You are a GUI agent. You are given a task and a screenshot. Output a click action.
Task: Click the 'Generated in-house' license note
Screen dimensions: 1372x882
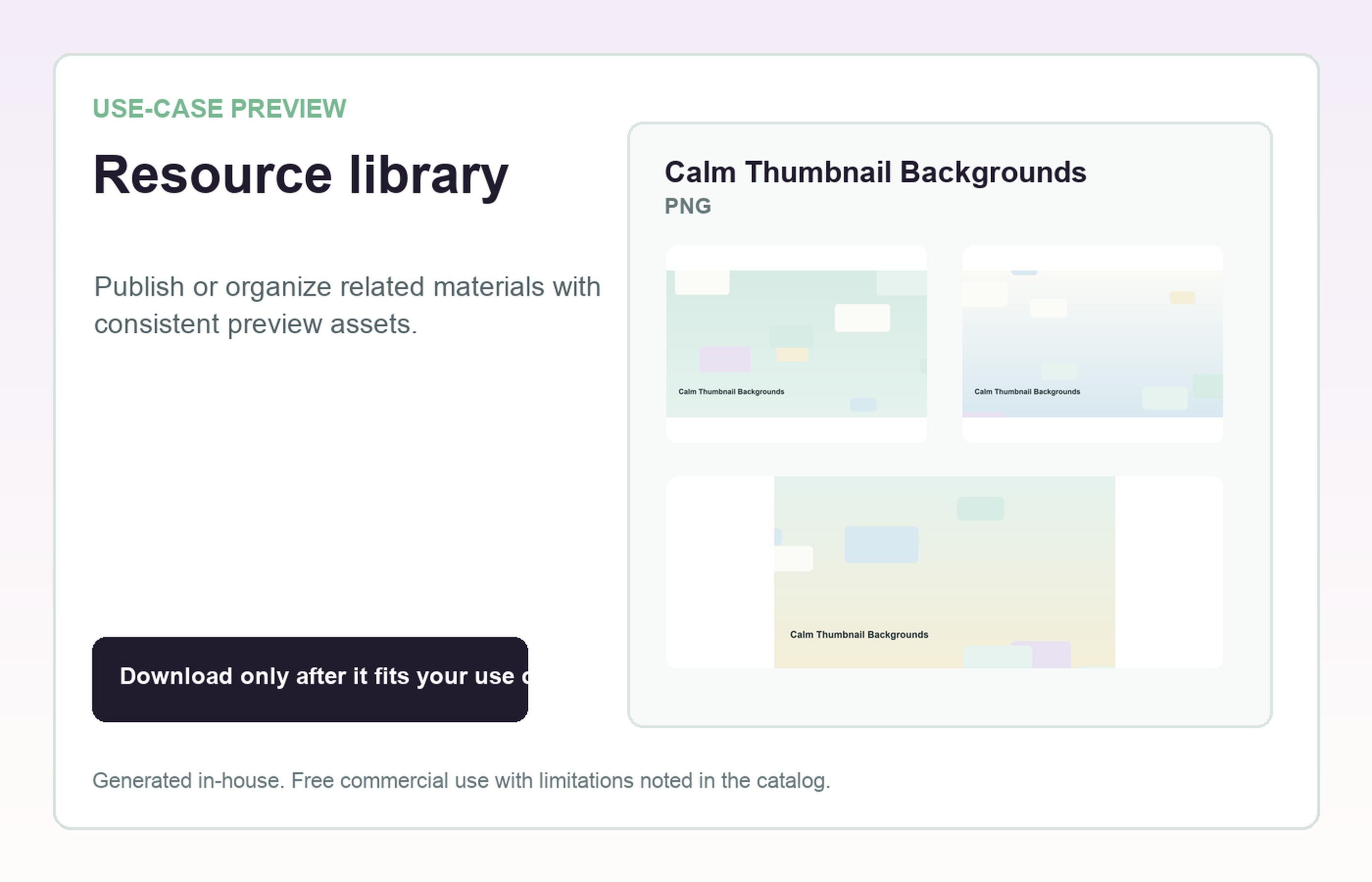pos(461,781)
